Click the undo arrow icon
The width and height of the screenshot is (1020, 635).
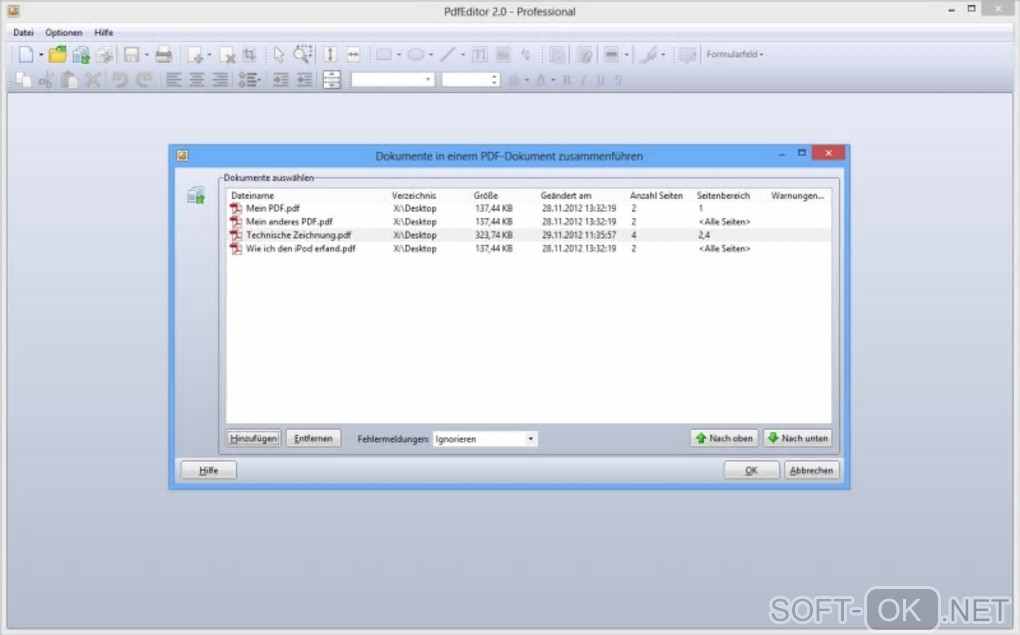point(120,80)
